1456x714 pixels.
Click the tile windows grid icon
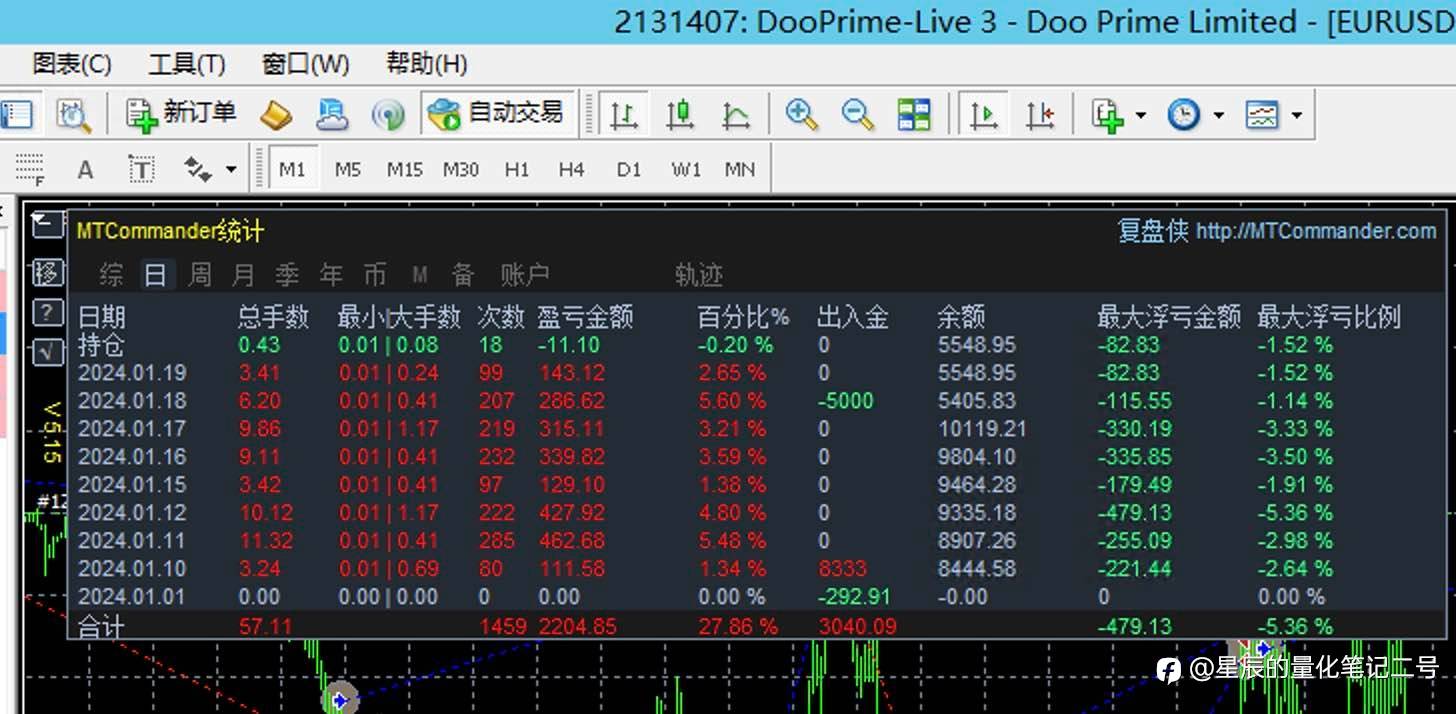click(914, 115)
